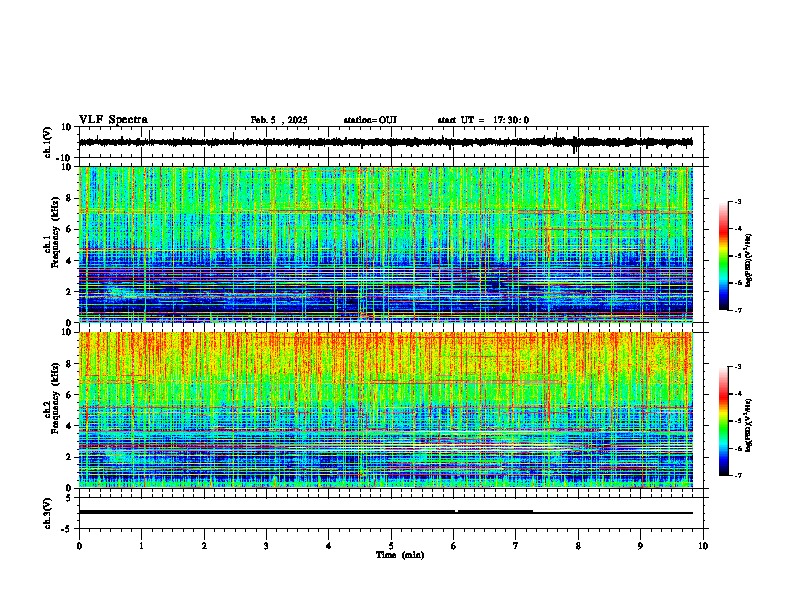Click time axis tick label "3"
The width and height of the screenshot is (792, 612).
(266, 546)
